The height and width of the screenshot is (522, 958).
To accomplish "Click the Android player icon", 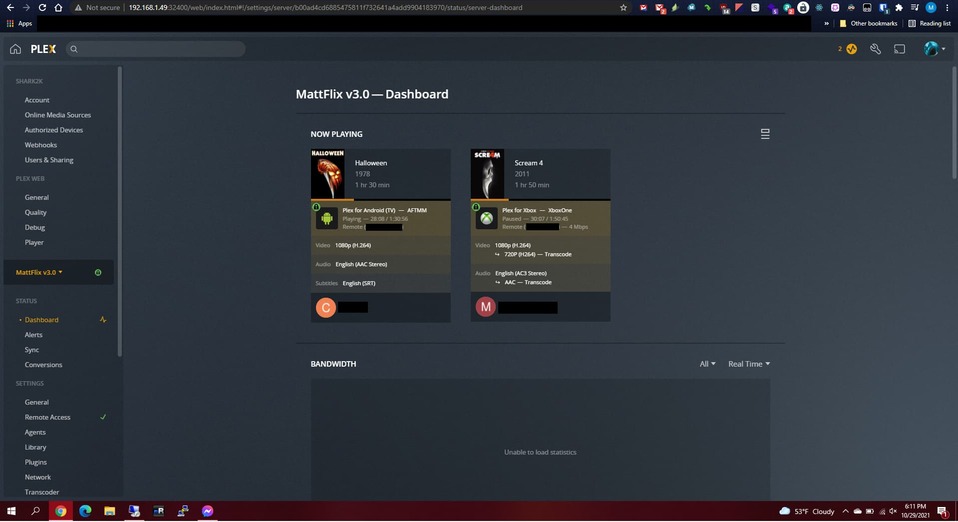I will [327, 218].
